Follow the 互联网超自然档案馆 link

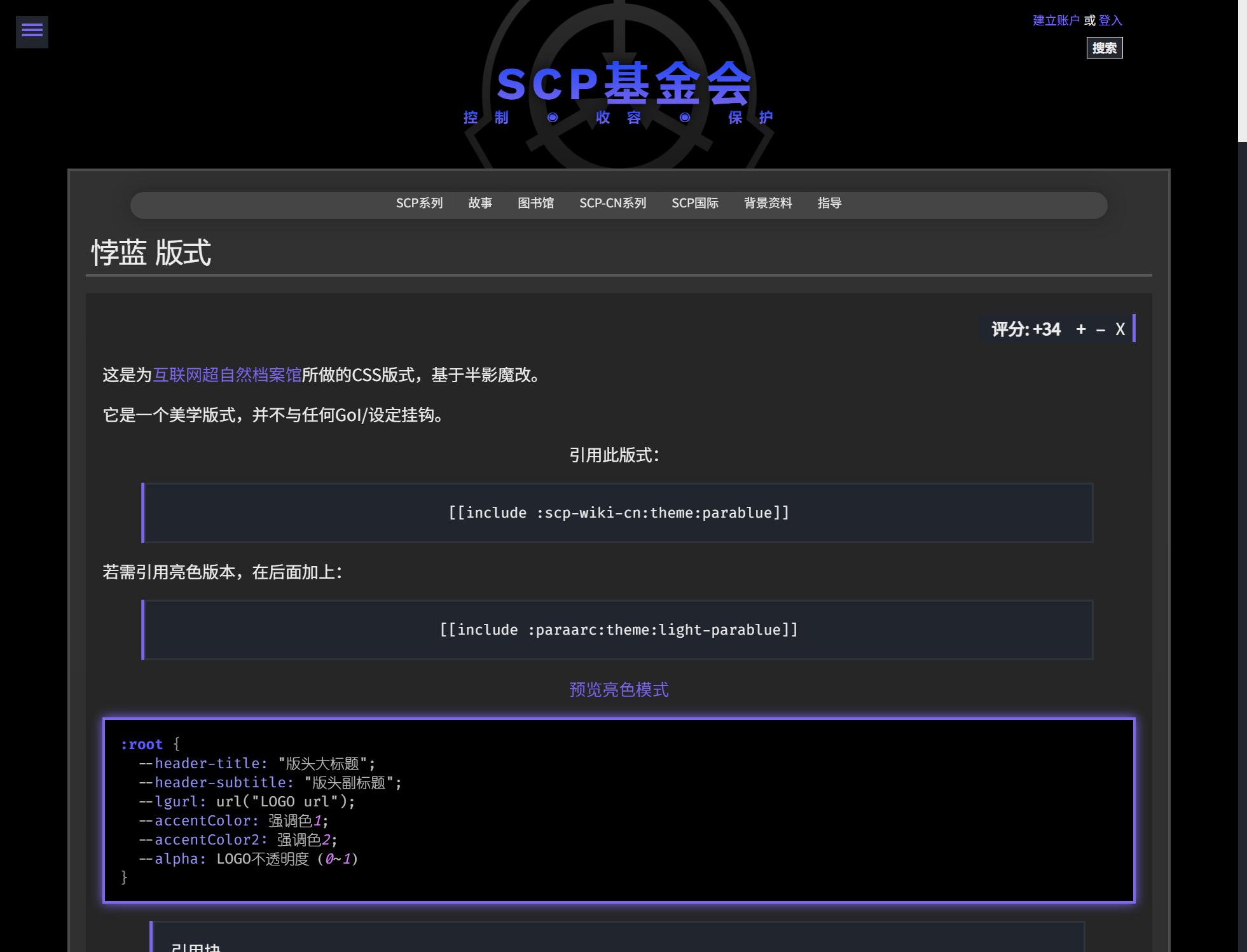point(227,375)
